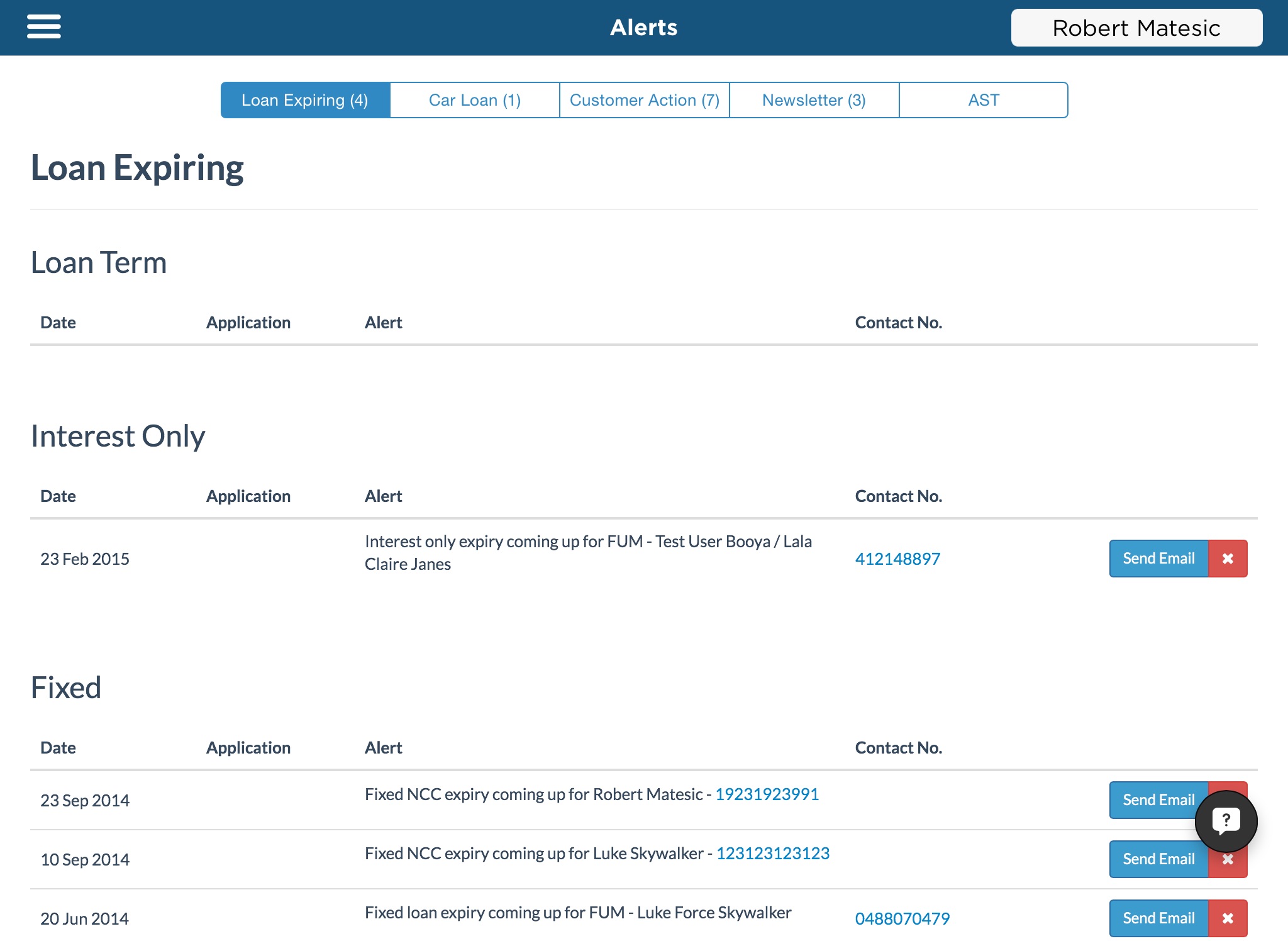The height and width of the screenshot is (941, 1288).
Task: Click the Robert Matesic user profile button
Action: [1140, 27]
